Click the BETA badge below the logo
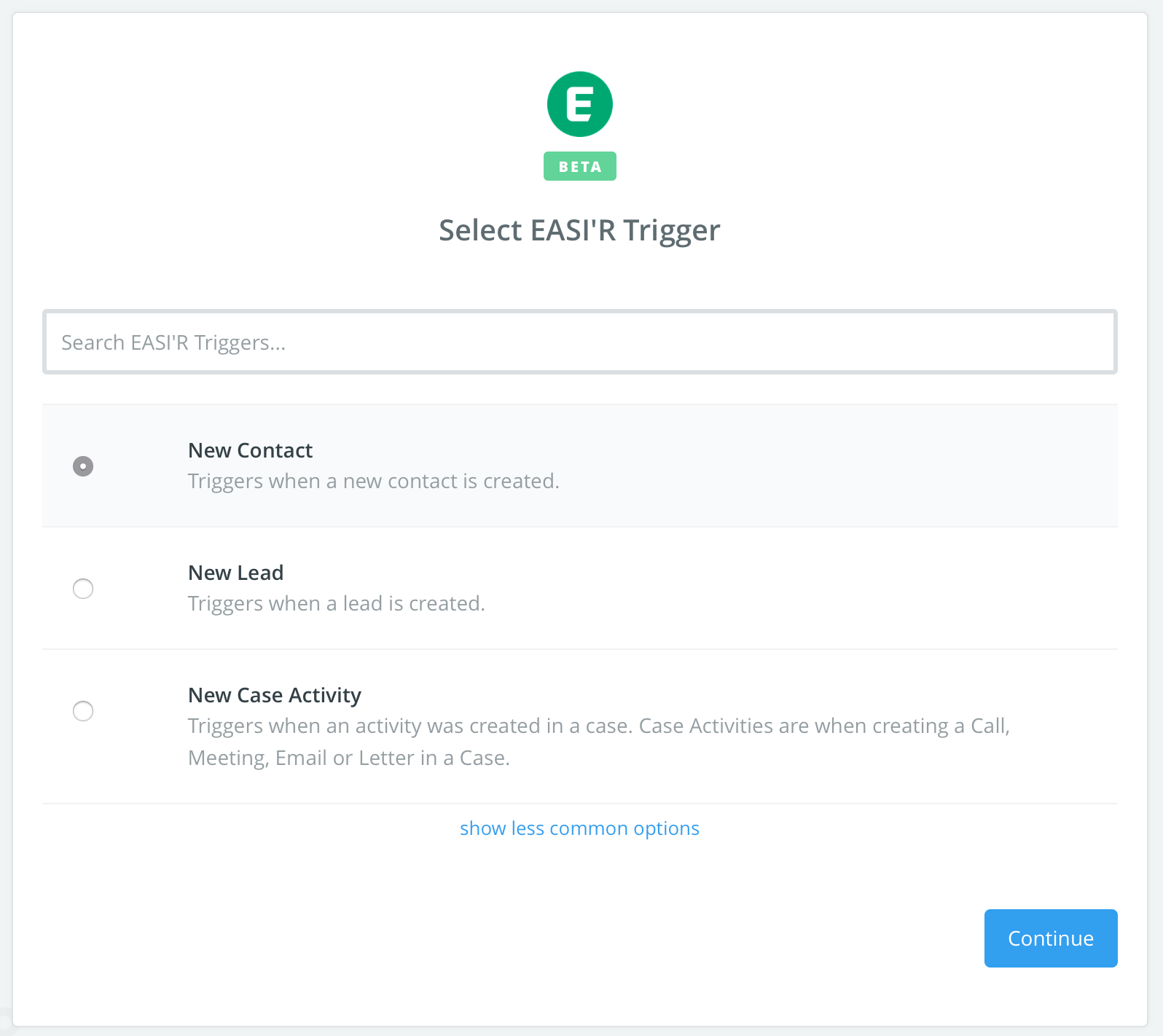The image size is (1163, 1036). tap(579, 165)
